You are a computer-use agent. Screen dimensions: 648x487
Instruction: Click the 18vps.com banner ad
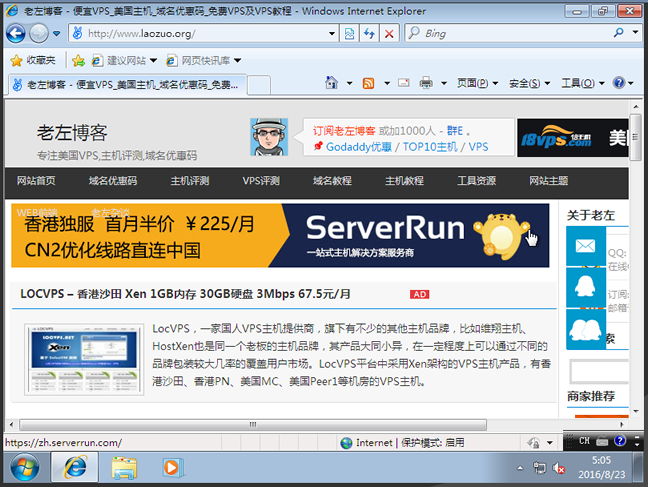(573, 138)
